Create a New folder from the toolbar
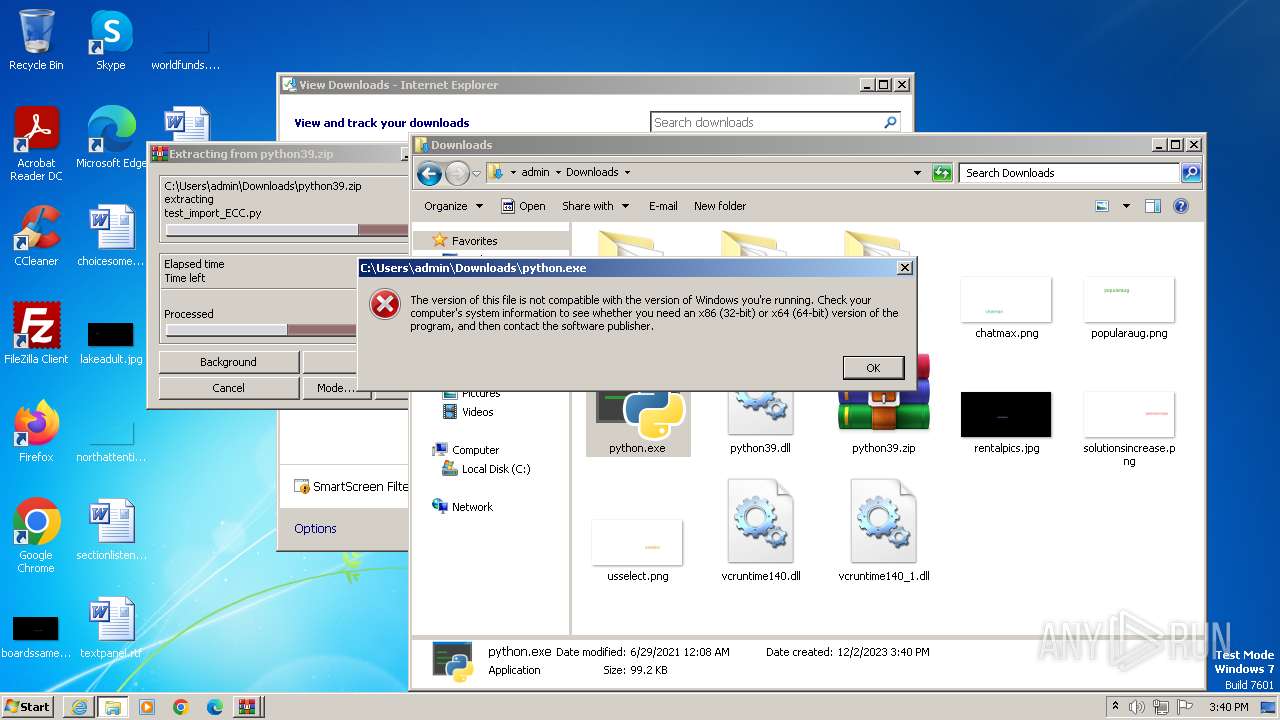The image size is (1280, 720). coord(720,206)
